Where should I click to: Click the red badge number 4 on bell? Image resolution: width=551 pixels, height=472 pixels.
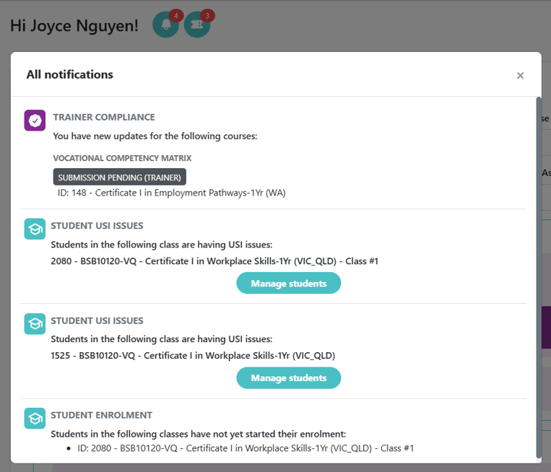coord(176,16)
